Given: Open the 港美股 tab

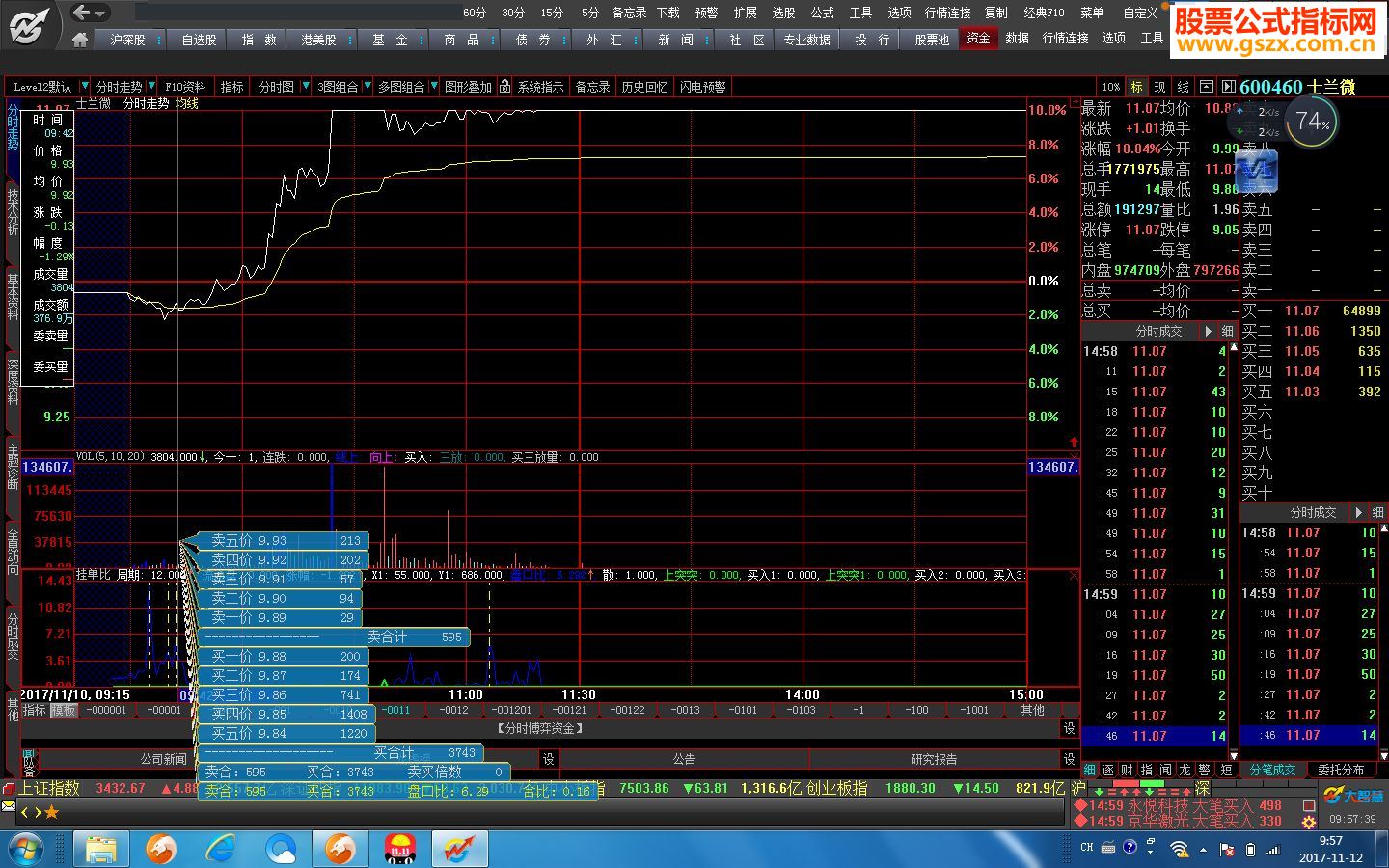Looking at the screenshot, I should (x=318, y=40).
